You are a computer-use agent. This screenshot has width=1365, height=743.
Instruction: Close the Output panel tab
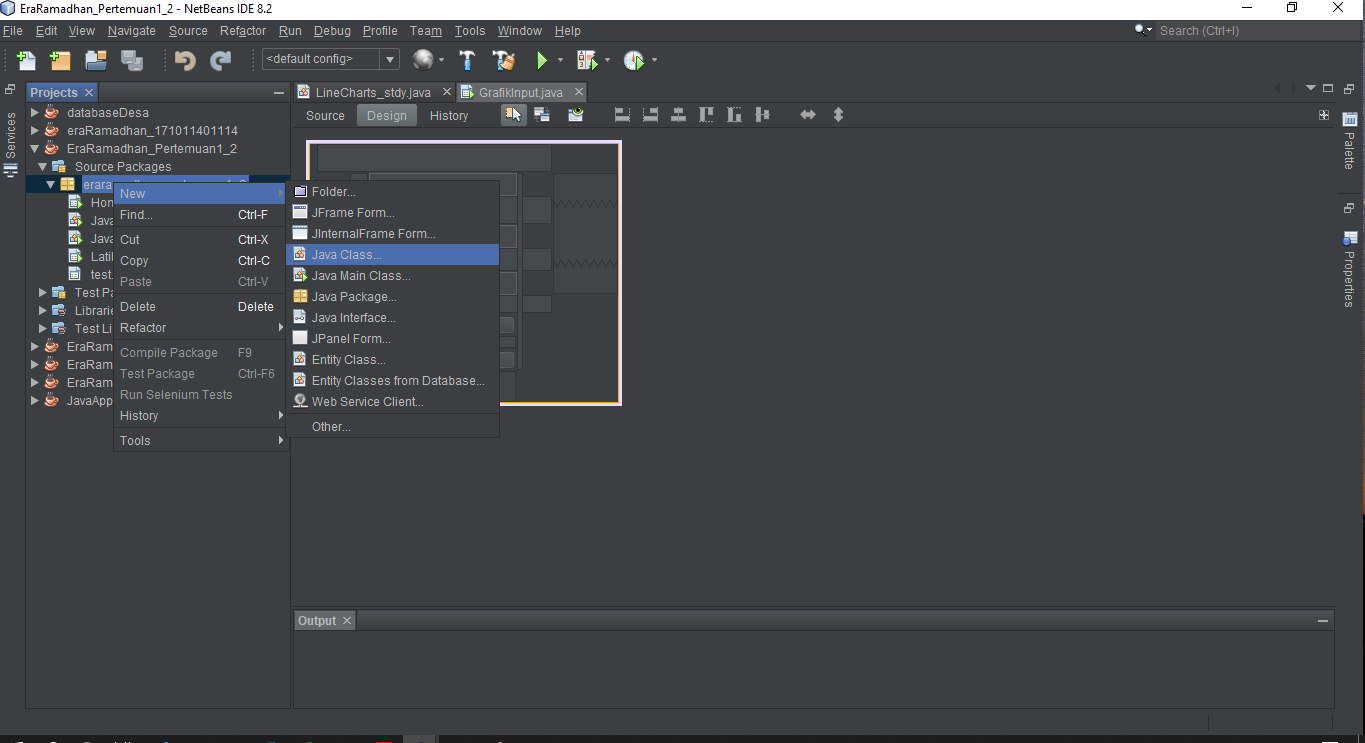[x=347, y=621]
